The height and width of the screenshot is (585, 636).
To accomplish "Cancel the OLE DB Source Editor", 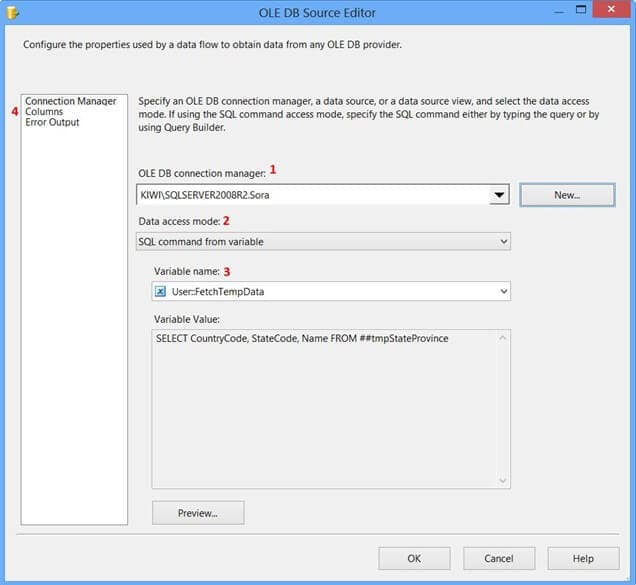I will tap(498, 558).
